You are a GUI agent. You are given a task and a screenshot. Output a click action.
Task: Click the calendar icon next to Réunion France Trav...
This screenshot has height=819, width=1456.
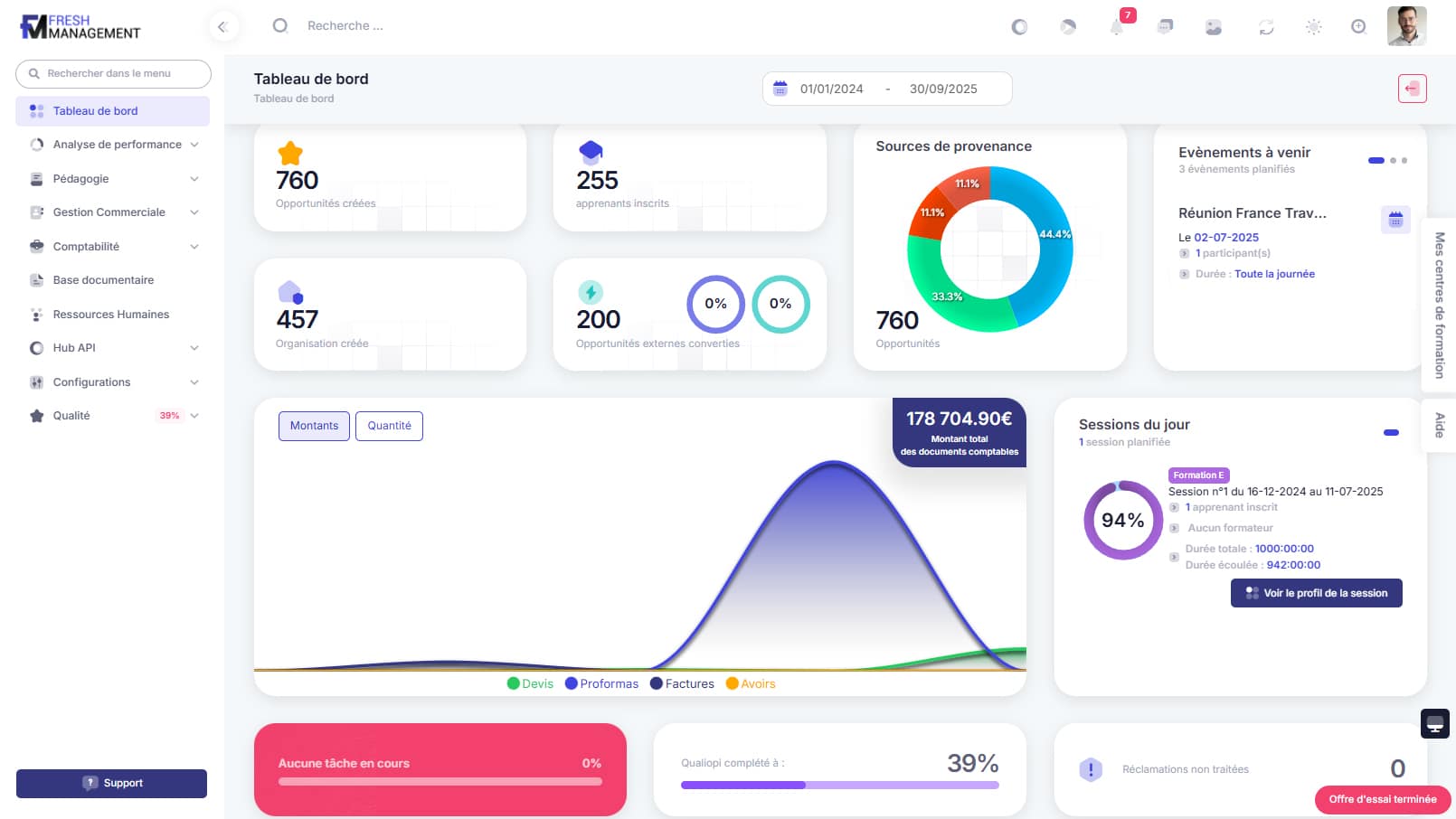pos(1395,220)
